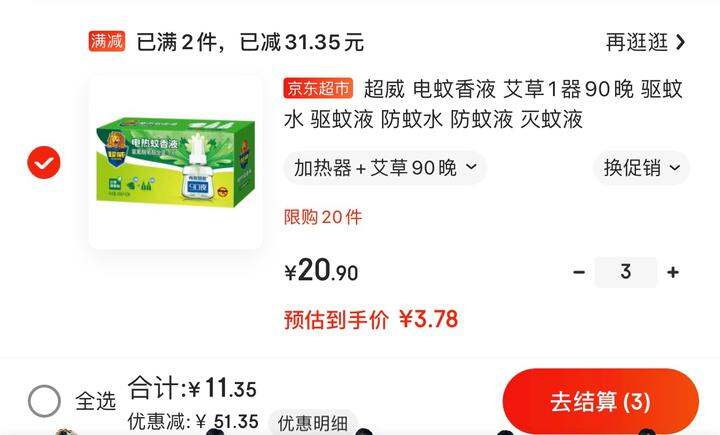
Task: Tap the 全选 label text
Action: 96,401
